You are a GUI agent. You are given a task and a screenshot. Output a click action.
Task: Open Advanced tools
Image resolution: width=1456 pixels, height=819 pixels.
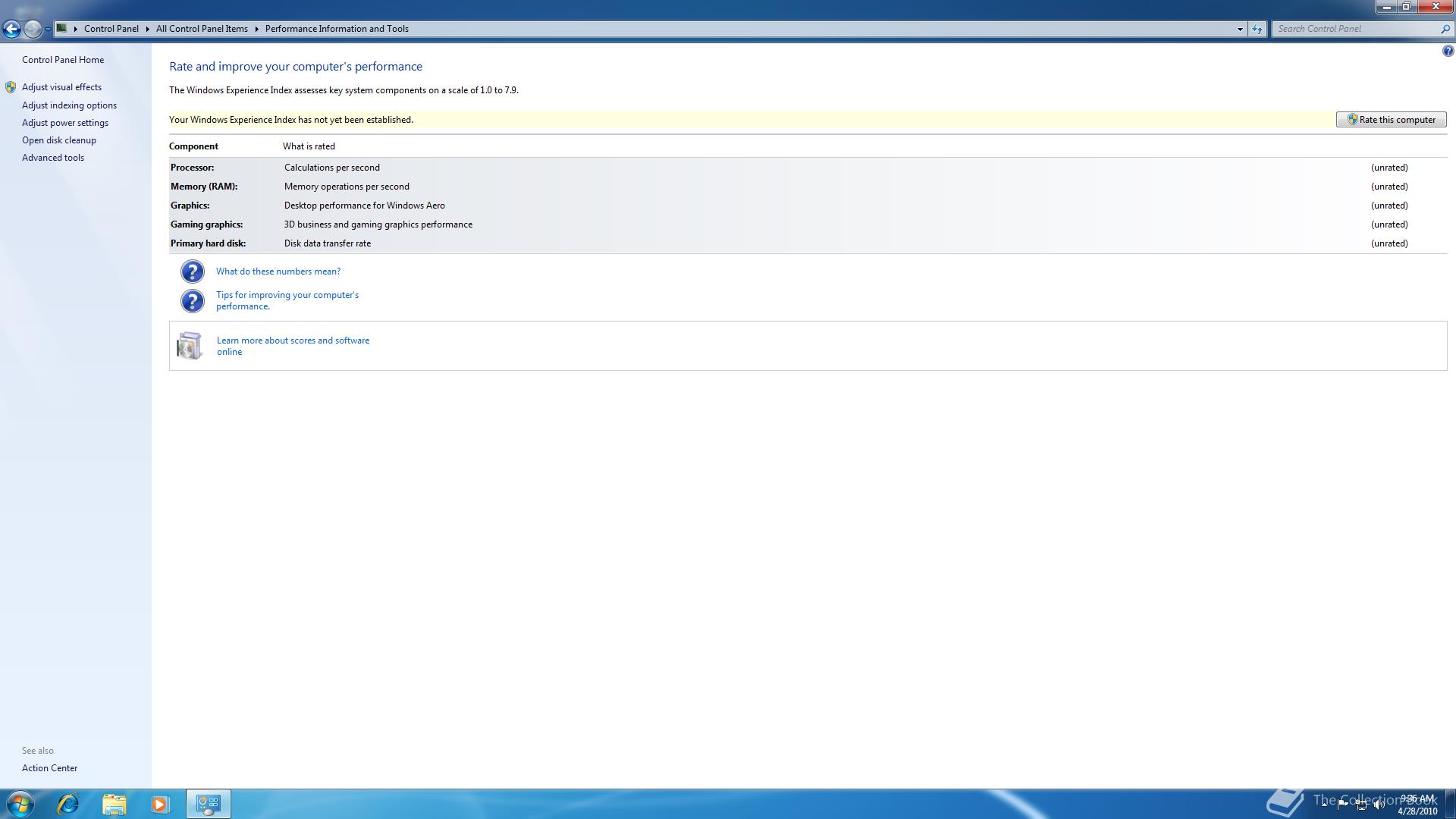click(x=53, y=158)
